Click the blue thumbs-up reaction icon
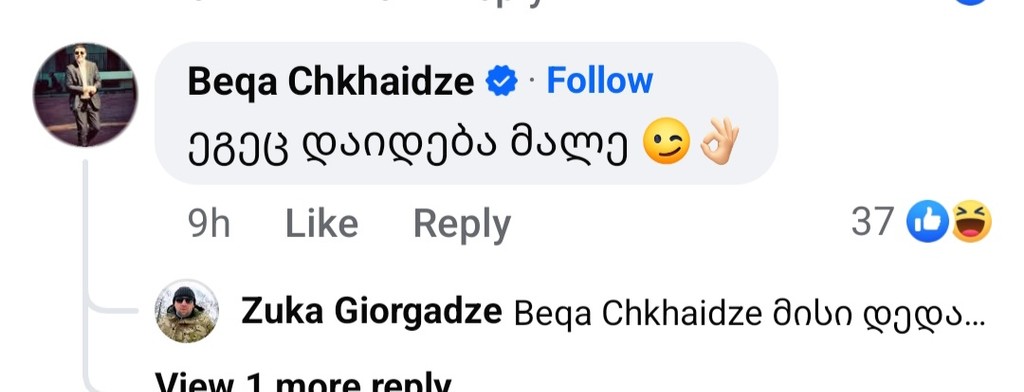Image resolution: width=1024 pixels, height=392 pixels. [x=927, y=221]
